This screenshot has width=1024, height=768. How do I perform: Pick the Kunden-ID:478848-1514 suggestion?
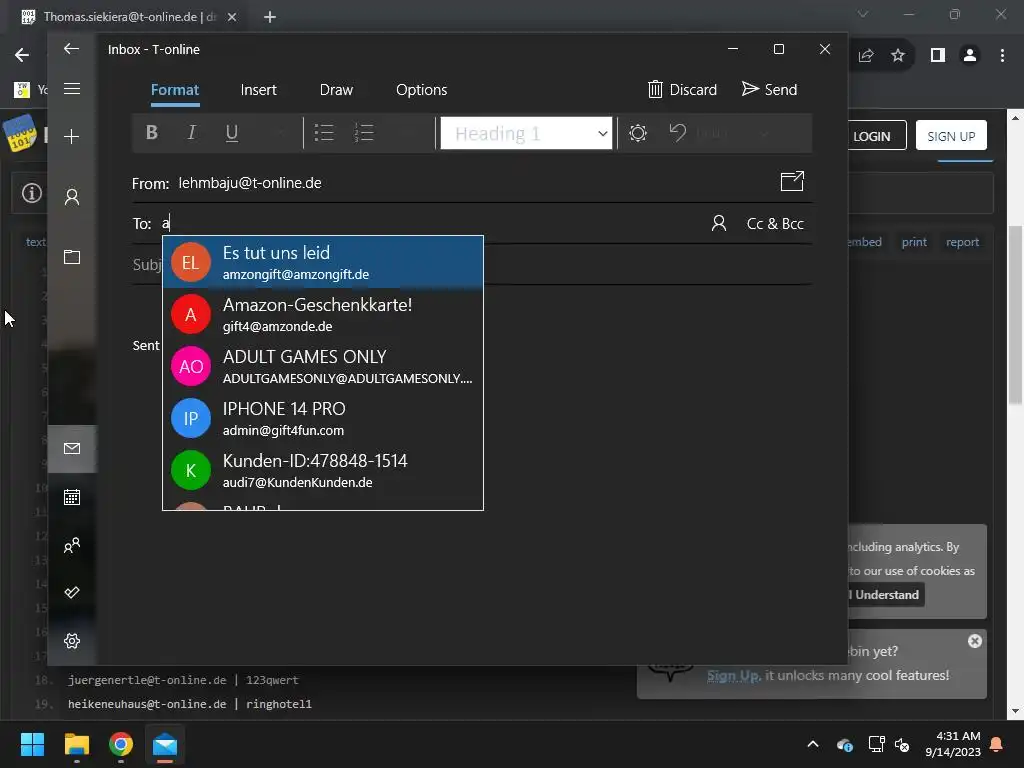click(323, 470)
